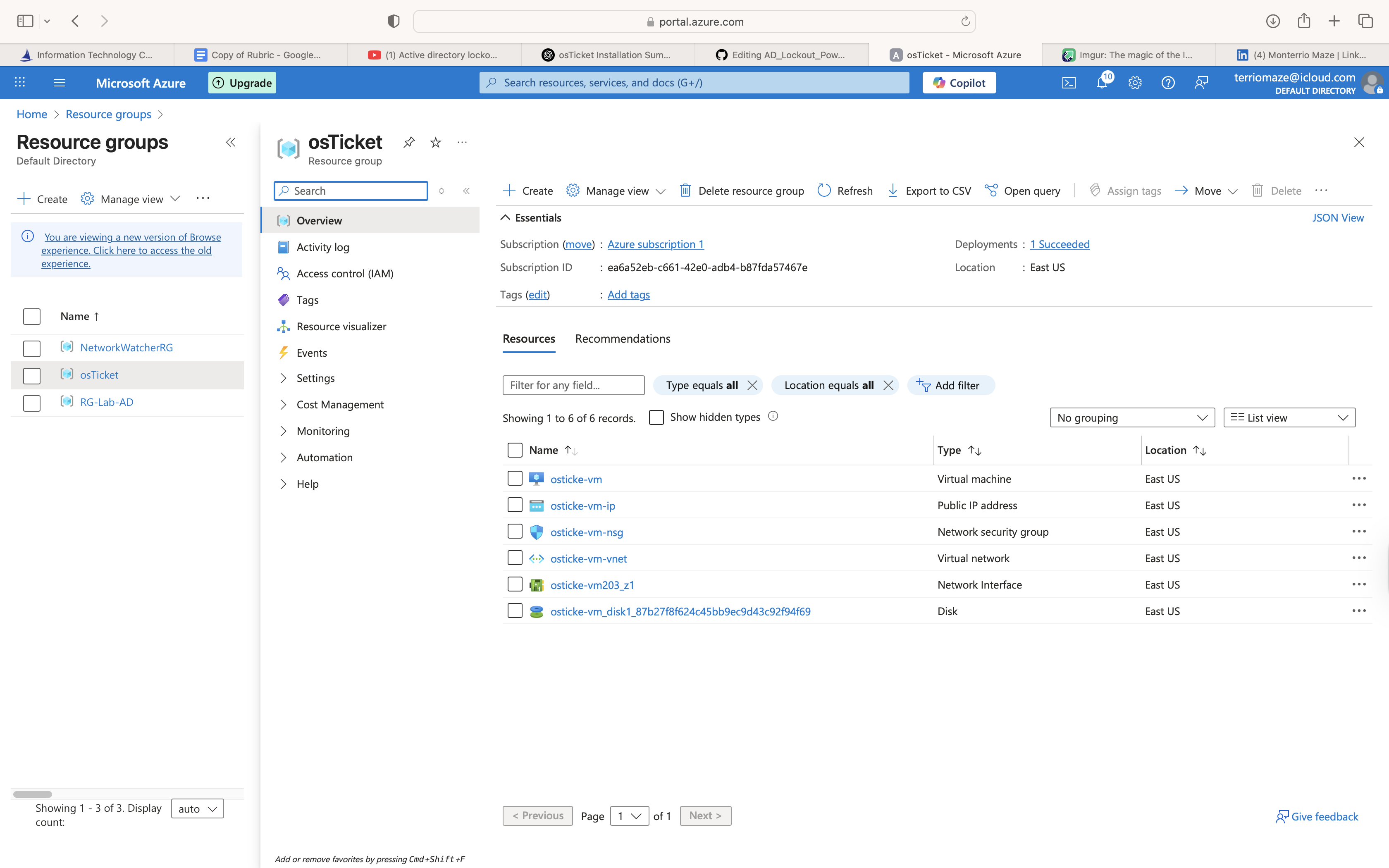Click the Filter for any field input

tap(573, 385)
